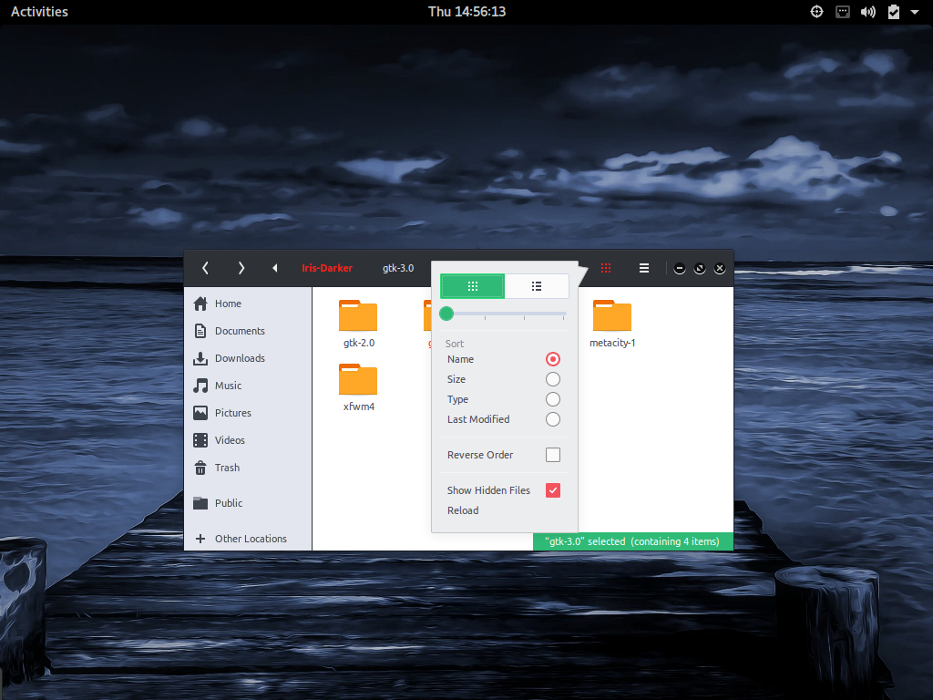Click the crosshair tray icon in top bar
Image resolution: width=933 pixels, height=700 pixels.
coord(816,11)
